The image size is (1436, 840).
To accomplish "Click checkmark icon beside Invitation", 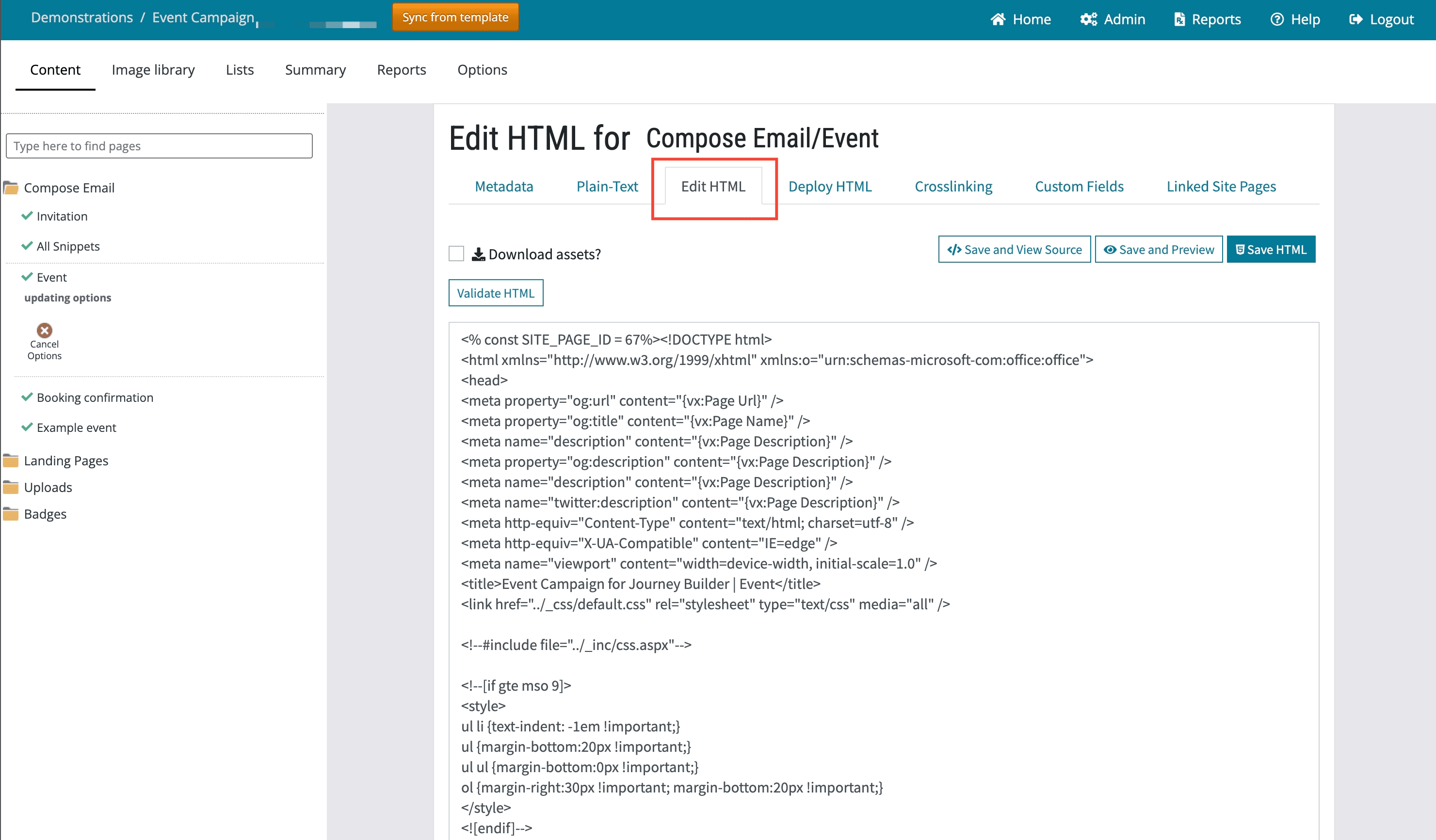I will tap(27, 216).
